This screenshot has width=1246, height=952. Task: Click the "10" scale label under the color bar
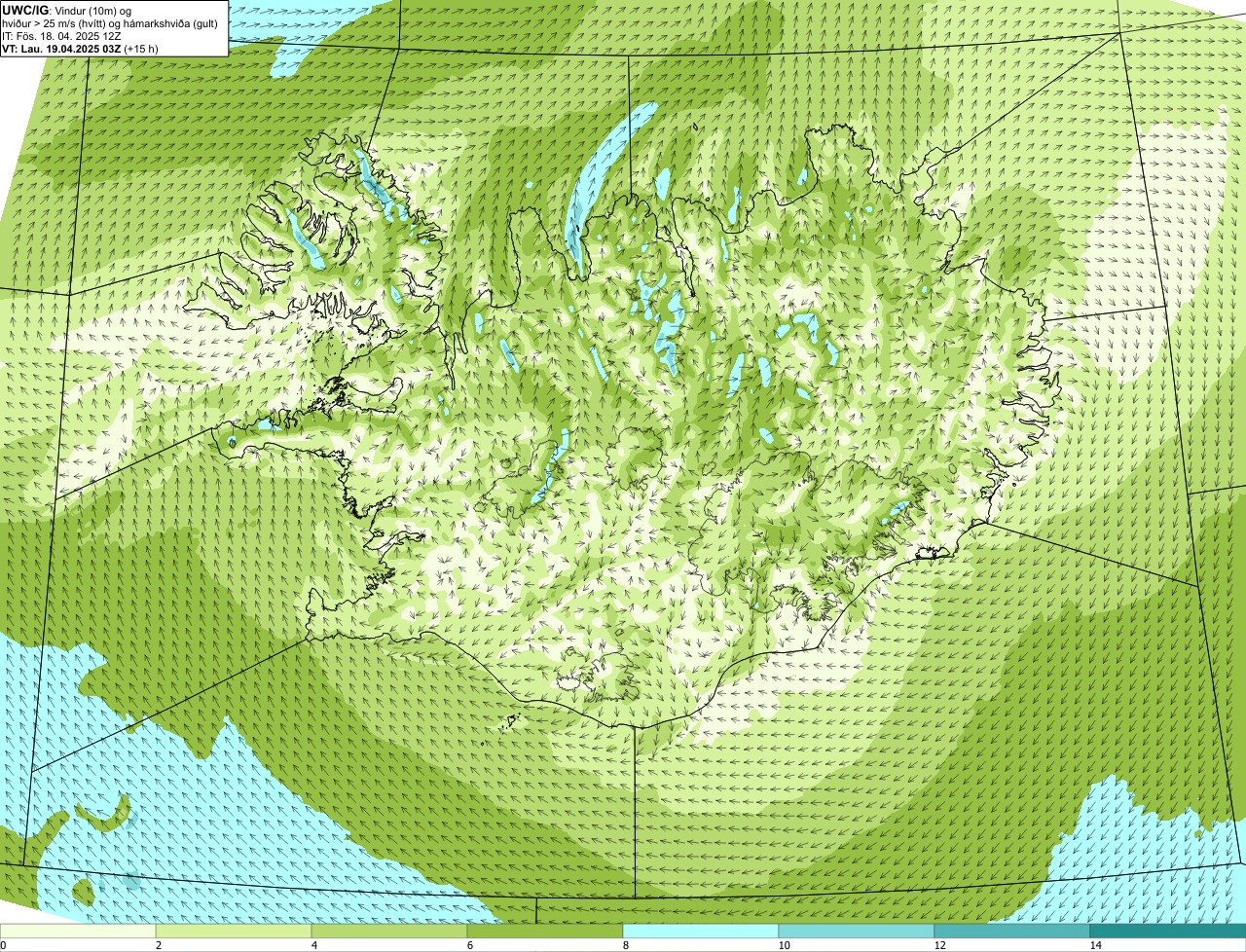pyautogui.click(x=783, y=945)
